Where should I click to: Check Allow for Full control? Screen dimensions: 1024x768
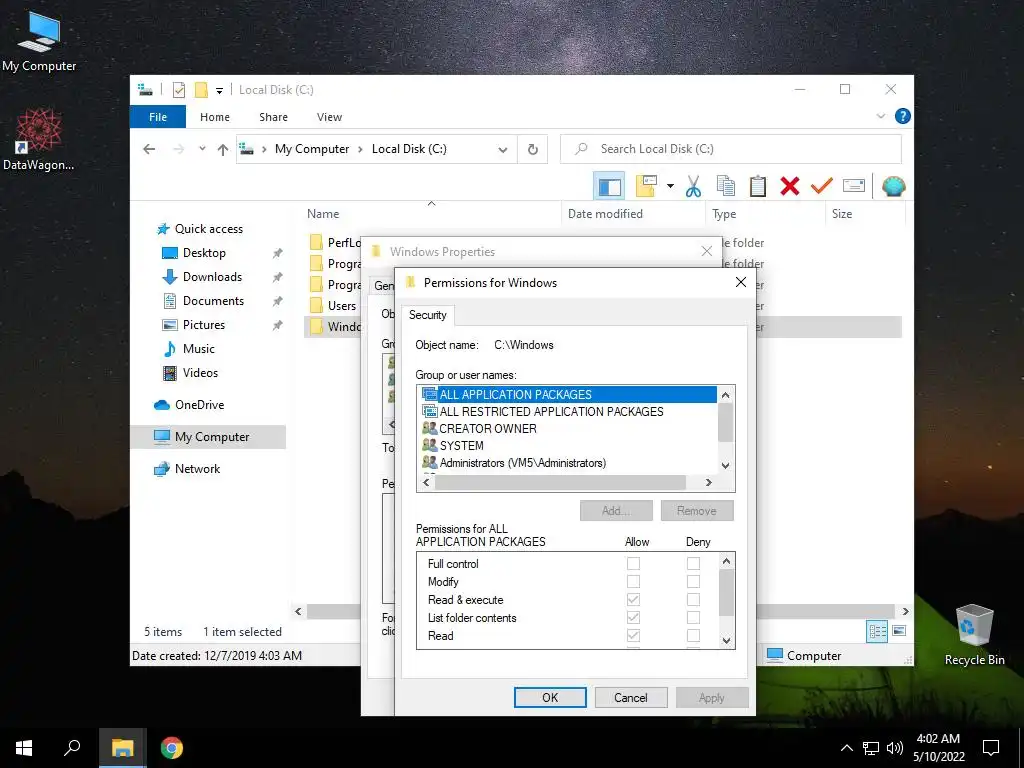coord(633,563)
